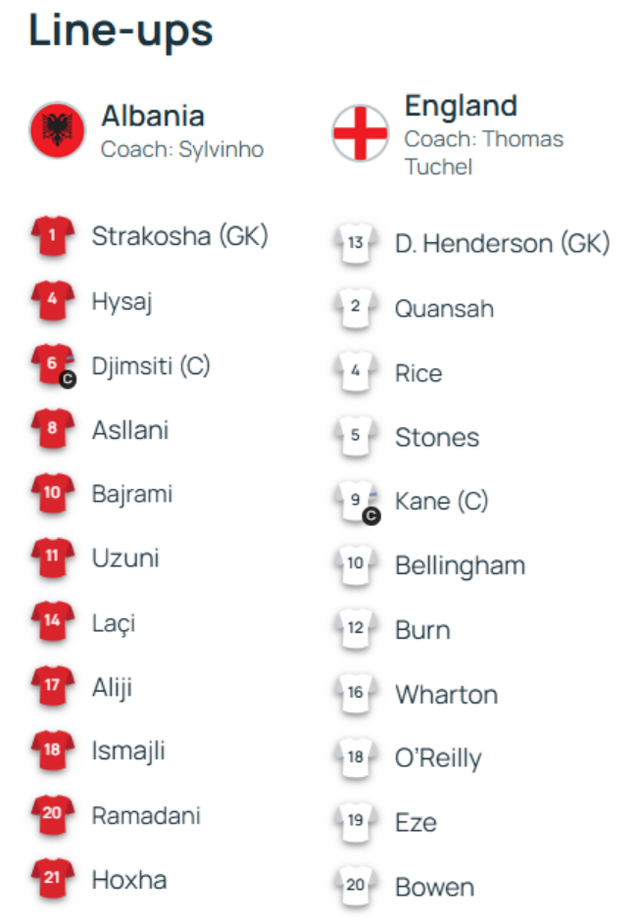The width and height of the screenshot is (640, 922).
Task: Click the Albania flag crest icon
Action: pyautogui.click(x=58, y=130)
